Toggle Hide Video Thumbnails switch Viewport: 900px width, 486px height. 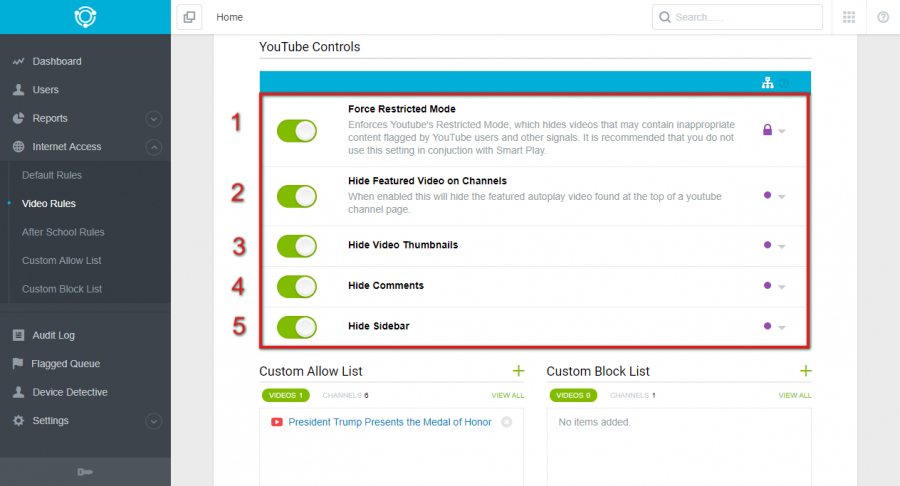(297, 246)
